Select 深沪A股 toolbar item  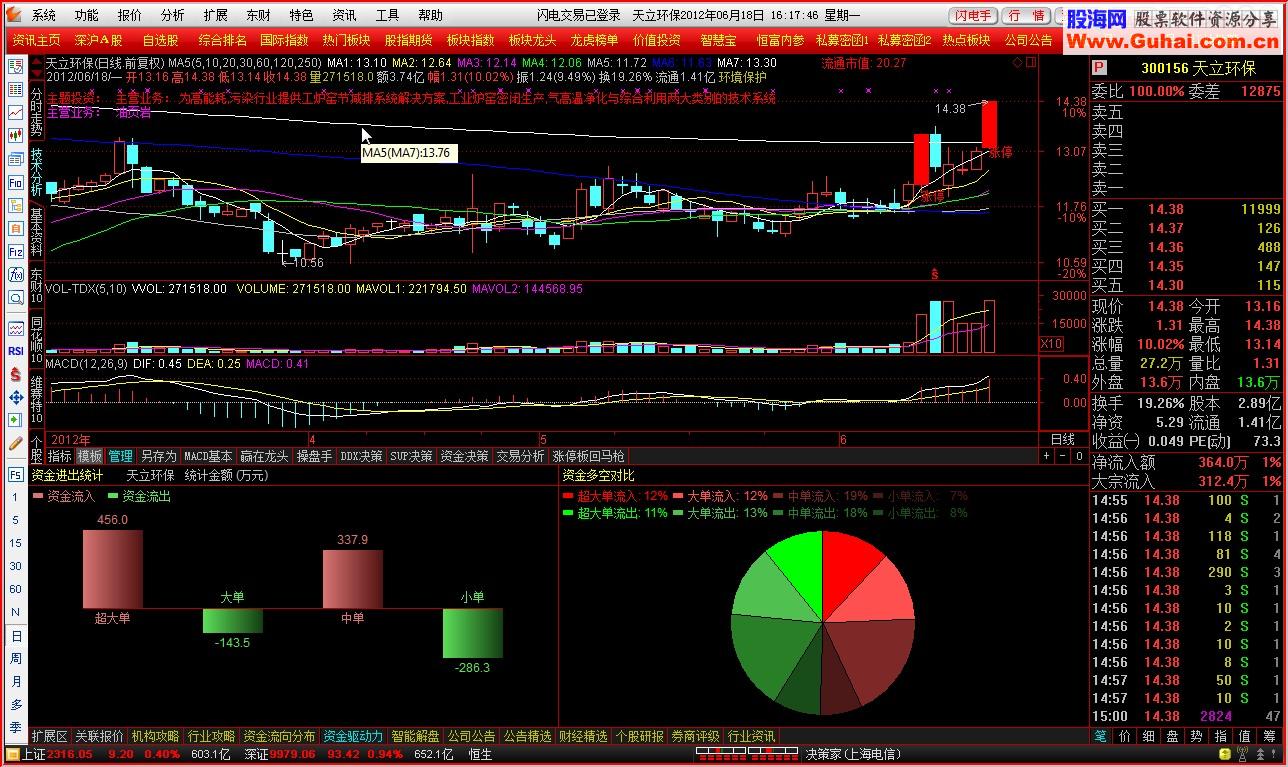(x=99, y=40)
